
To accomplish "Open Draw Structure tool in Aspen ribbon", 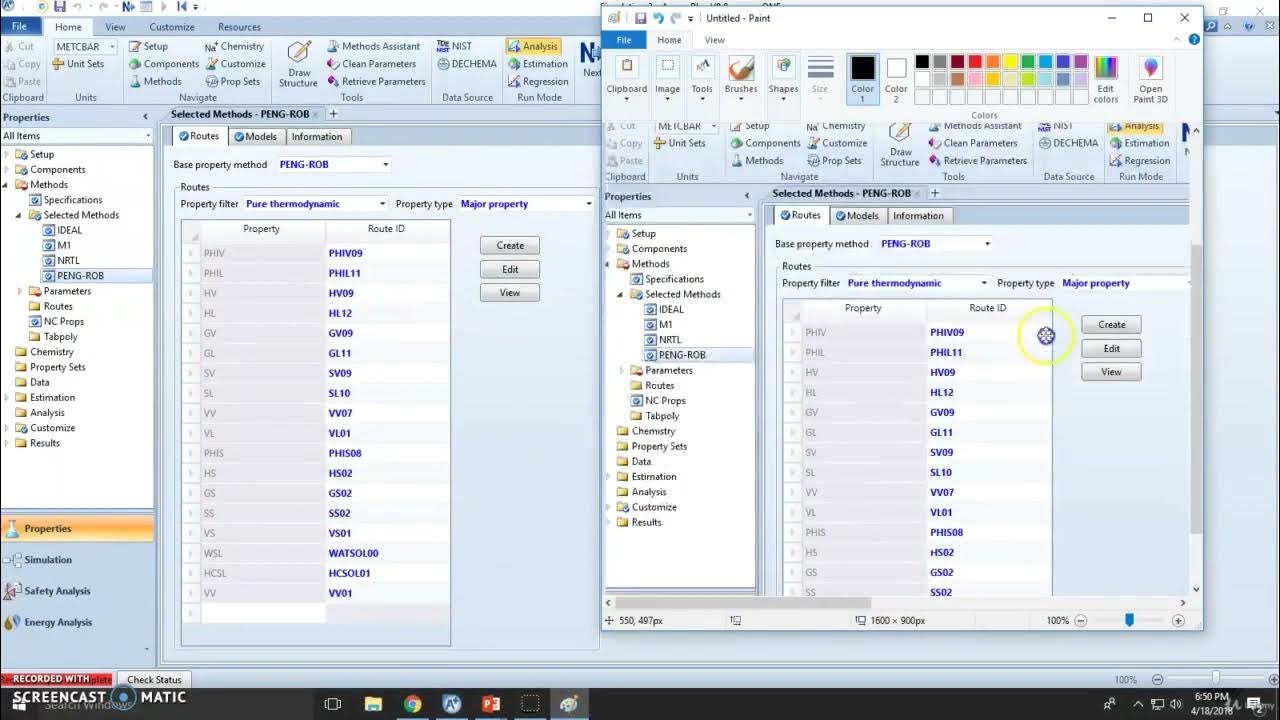I will click(x=298, y=64).
